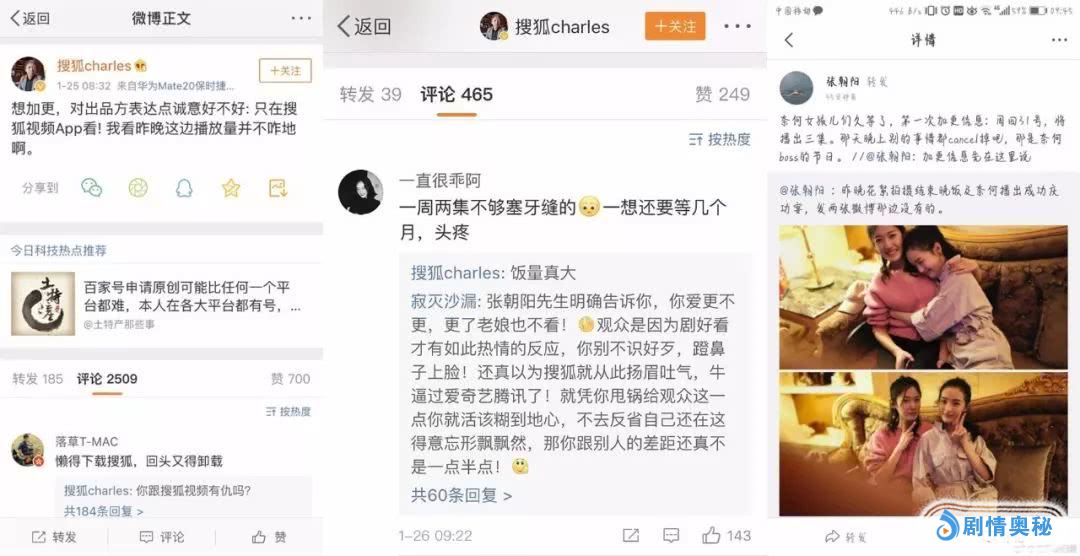Screen dimensions: 1080x556
Task: Tap the star favorite icon in share row
Action: [231, 187]
